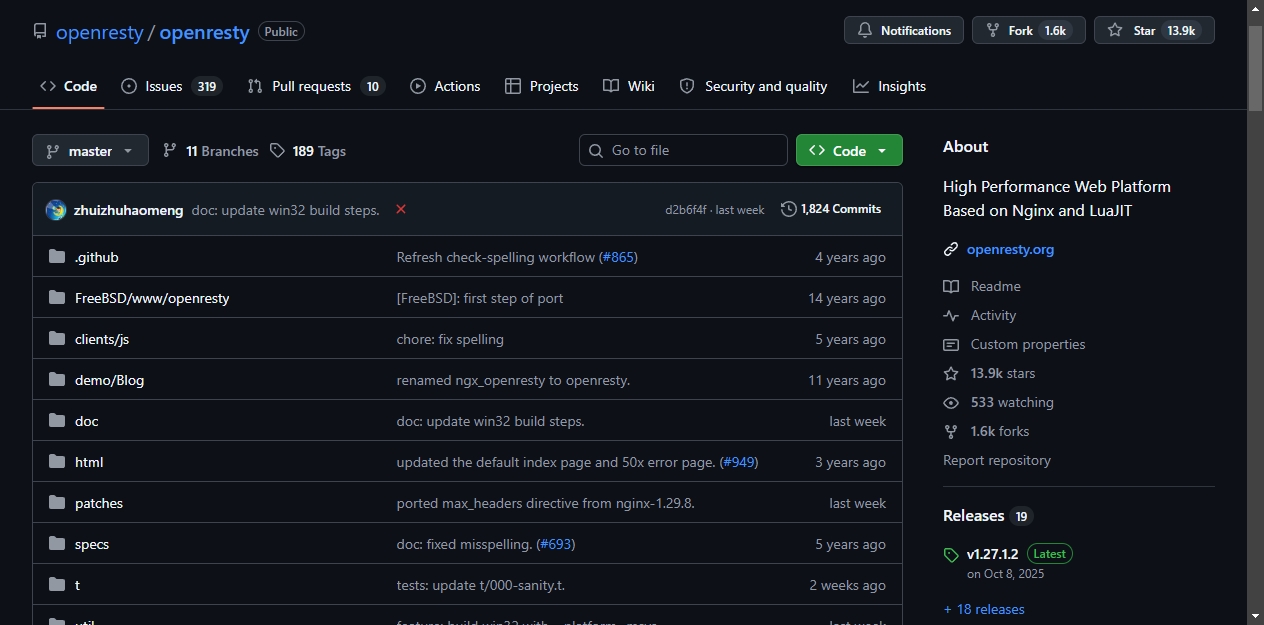Open 'ported max_headers directive' commit message

coord(546,503)
